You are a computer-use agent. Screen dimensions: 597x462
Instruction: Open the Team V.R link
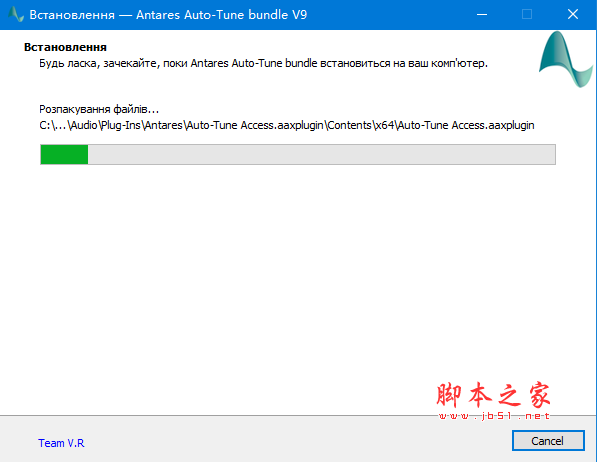[61, 443]
